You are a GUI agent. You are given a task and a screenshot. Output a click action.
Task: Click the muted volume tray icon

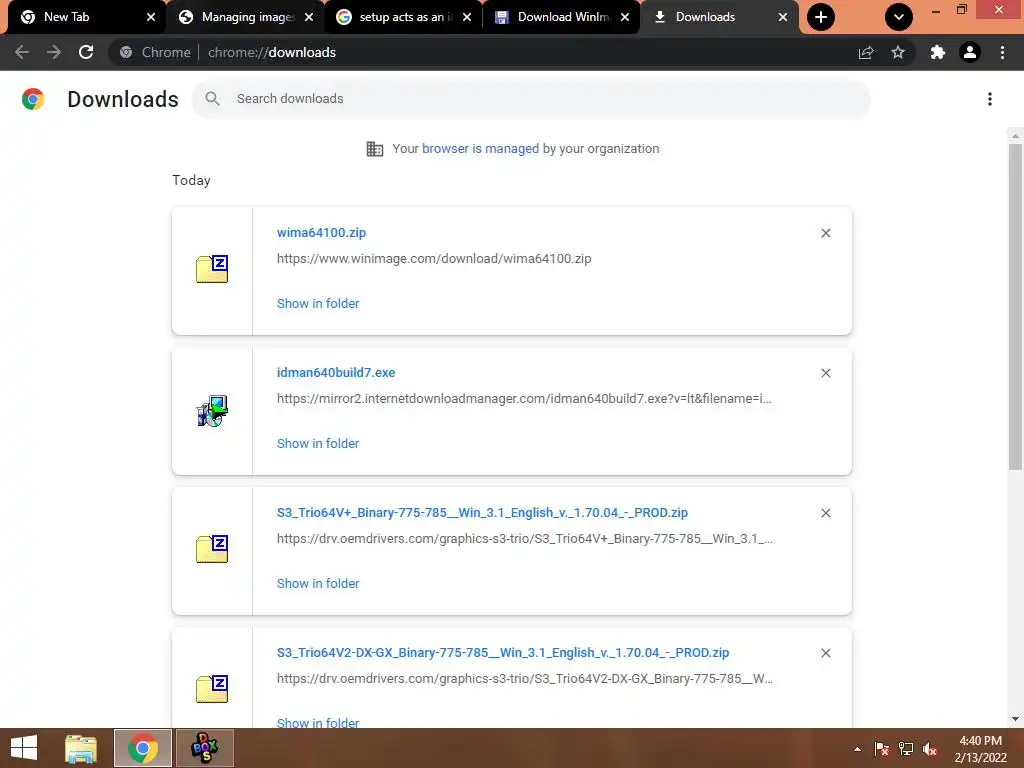[930, 749]
